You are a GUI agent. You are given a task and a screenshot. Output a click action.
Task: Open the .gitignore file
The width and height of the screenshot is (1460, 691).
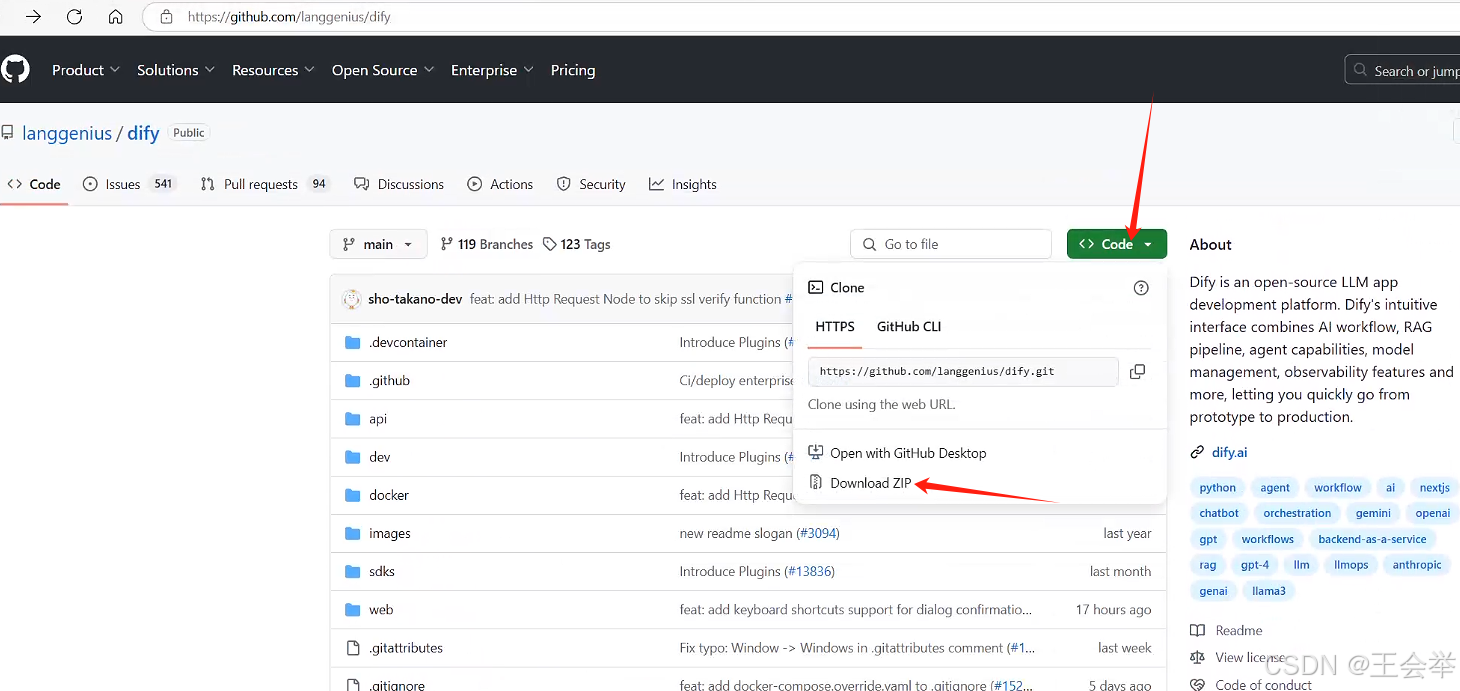point(397,685)
